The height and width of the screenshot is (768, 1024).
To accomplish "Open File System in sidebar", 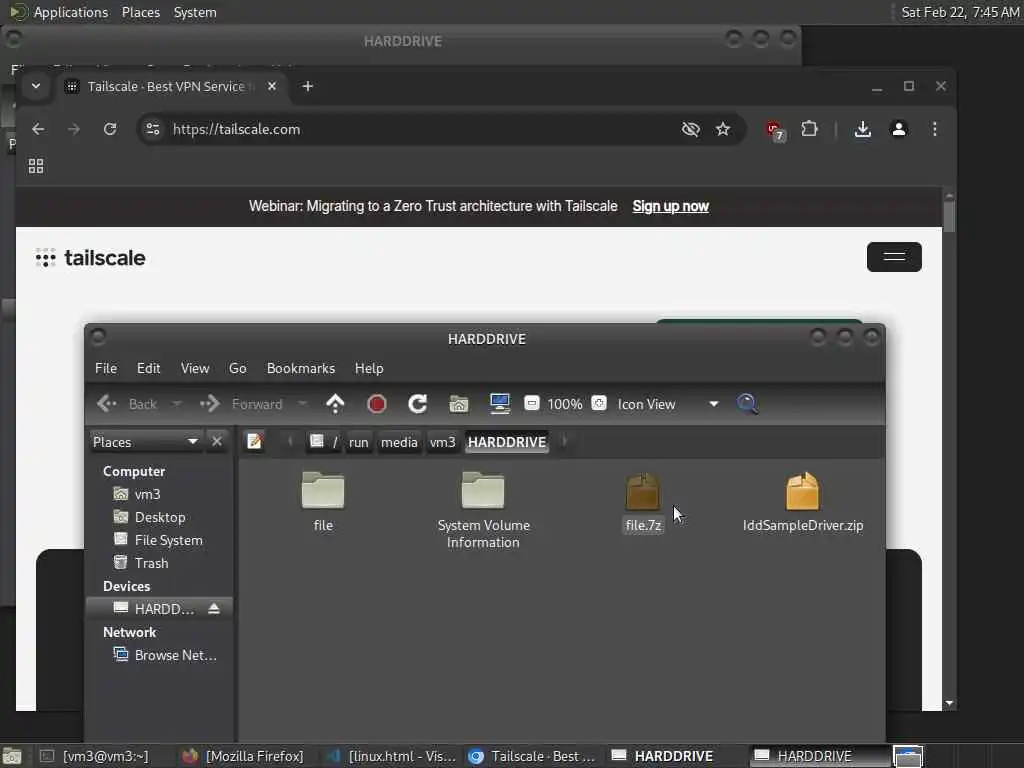I will 168,540.
